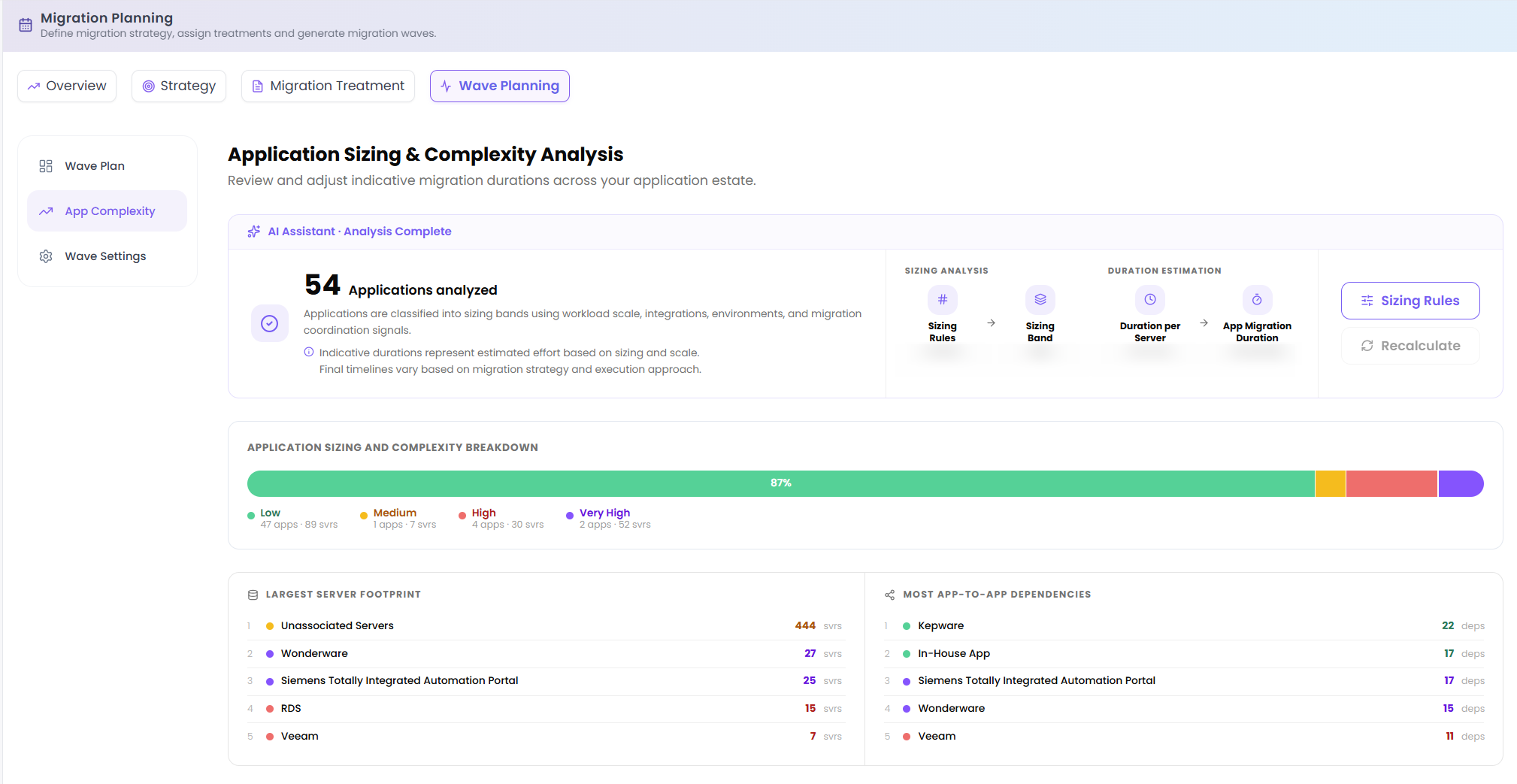Select Veeam in the dependencies list

[1184, 736]
